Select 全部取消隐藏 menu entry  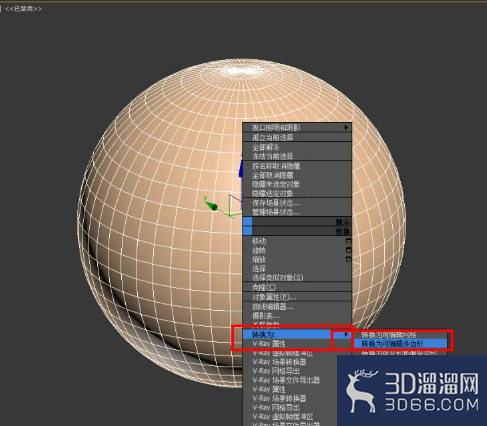(297, 175)
